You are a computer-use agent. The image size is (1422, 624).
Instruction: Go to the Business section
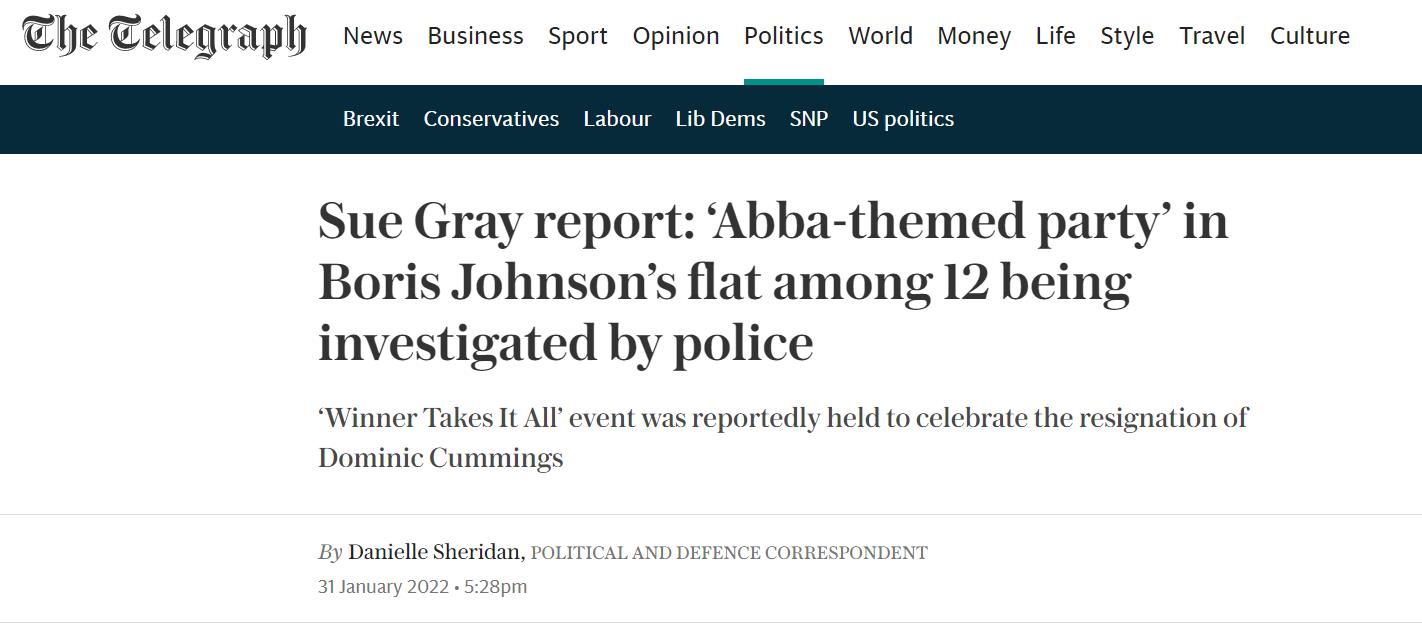[x=475, y=36]
